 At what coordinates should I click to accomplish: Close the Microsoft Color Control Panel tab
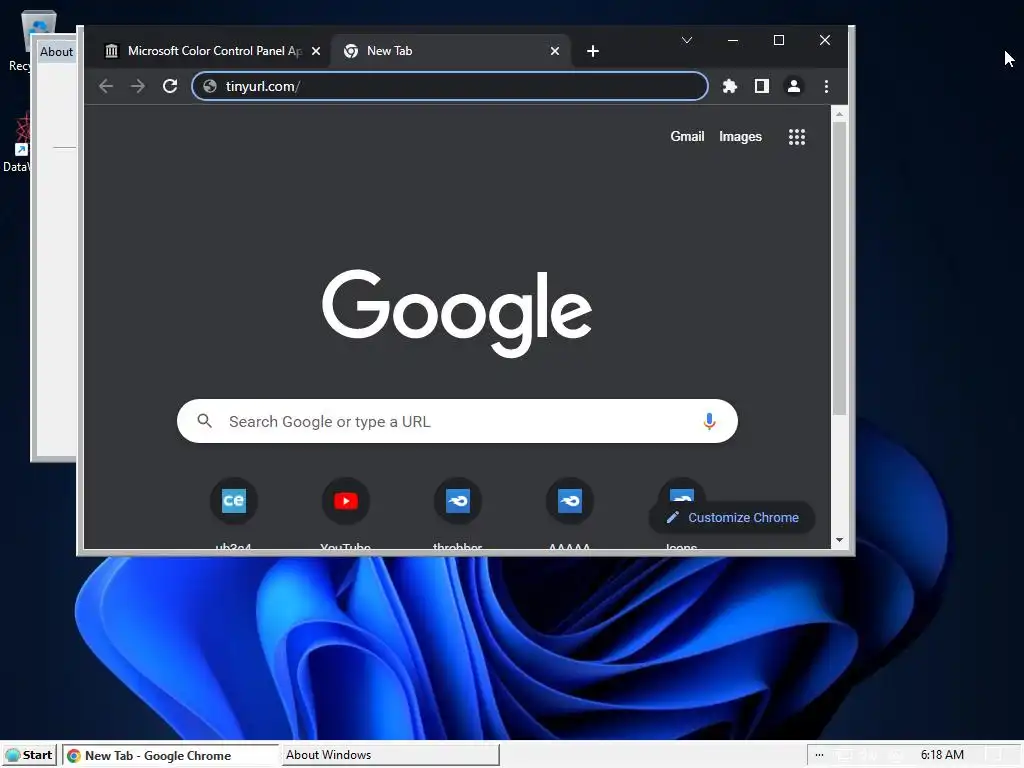click(315, 51)
